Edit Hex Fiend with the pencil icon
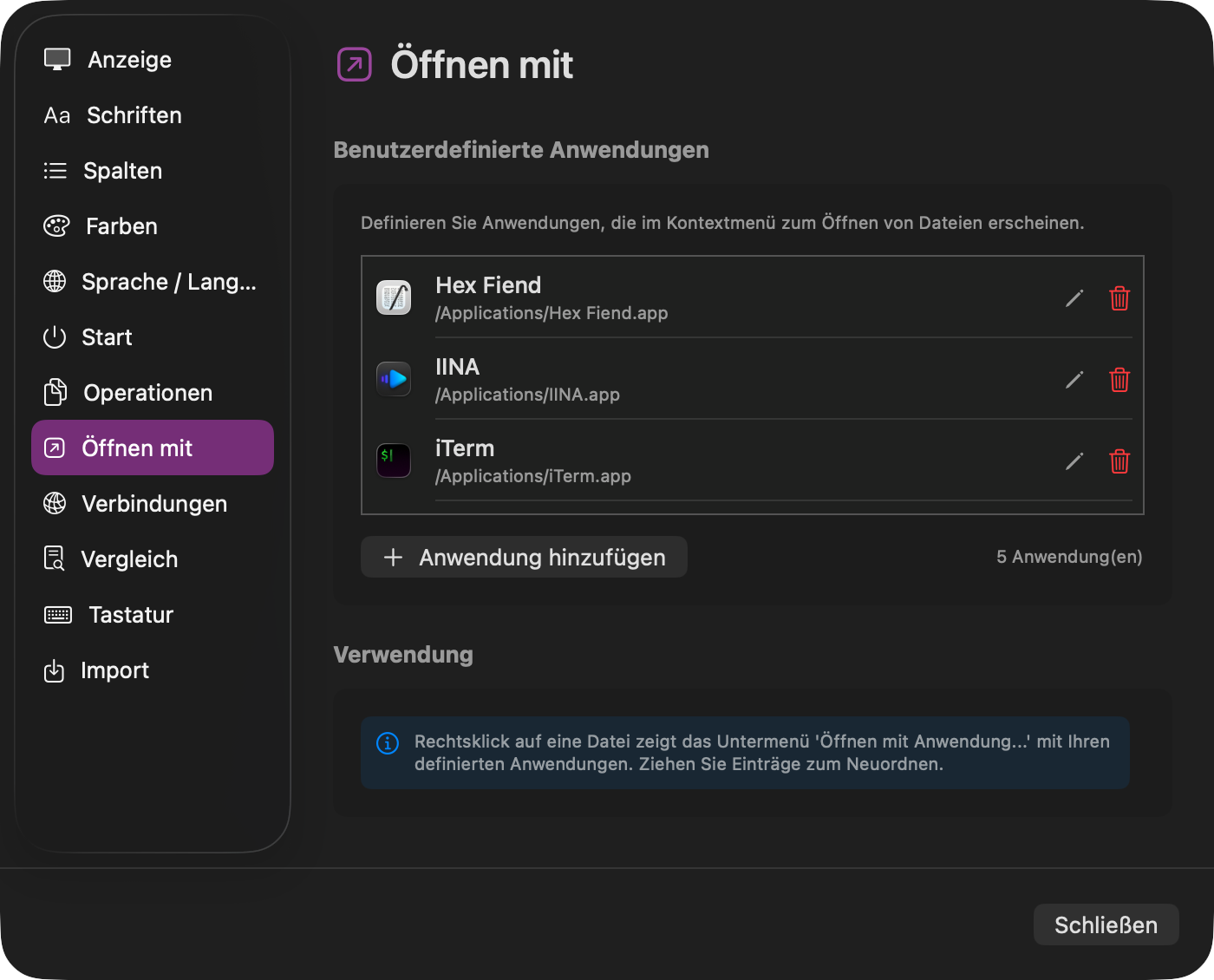The image size is (1214, 980). pos(1074,298)
